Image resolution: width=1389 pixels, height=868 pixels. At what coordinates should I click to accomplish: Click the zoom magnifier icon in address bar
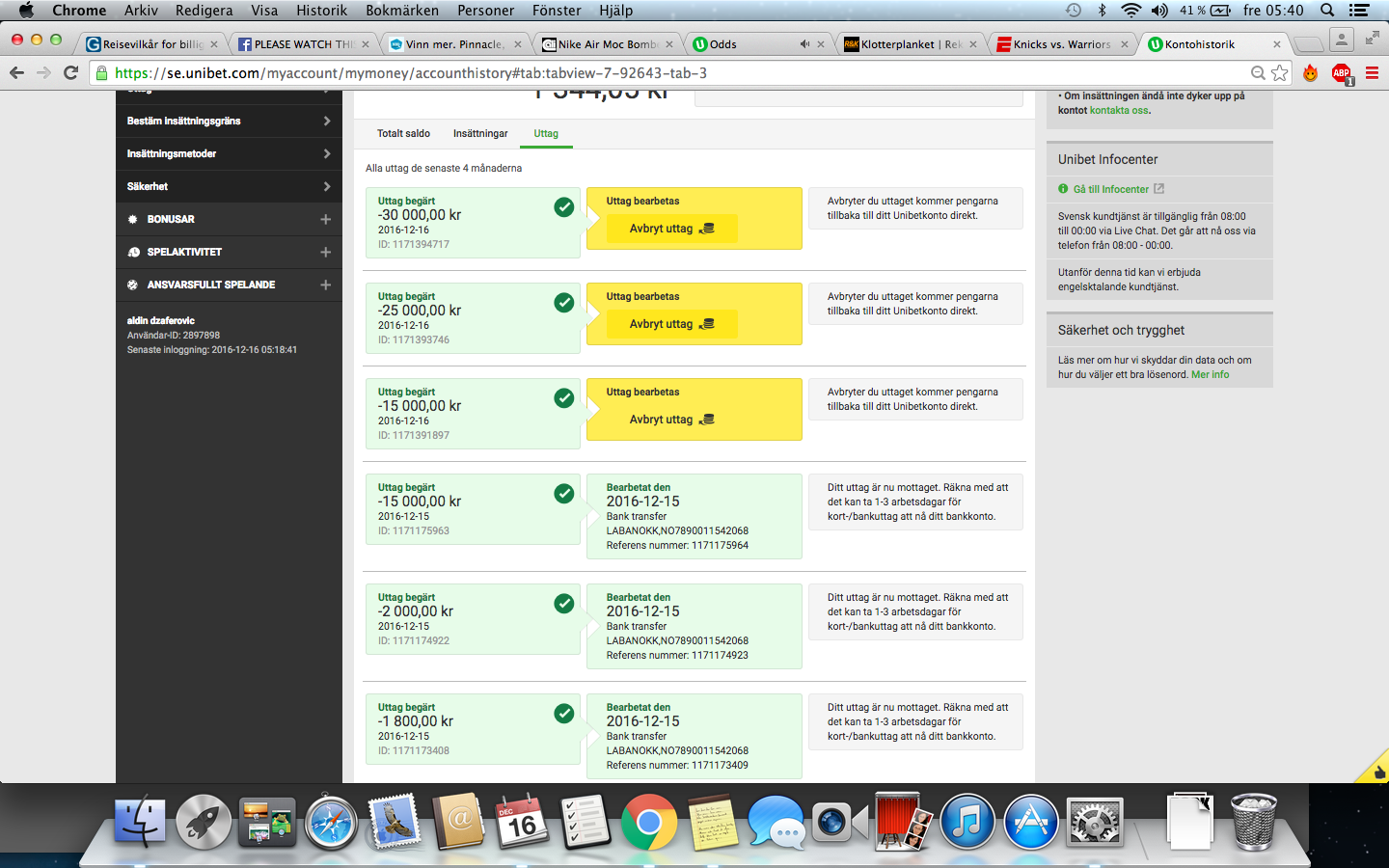pyautogui.click(x=1258, y=72)
